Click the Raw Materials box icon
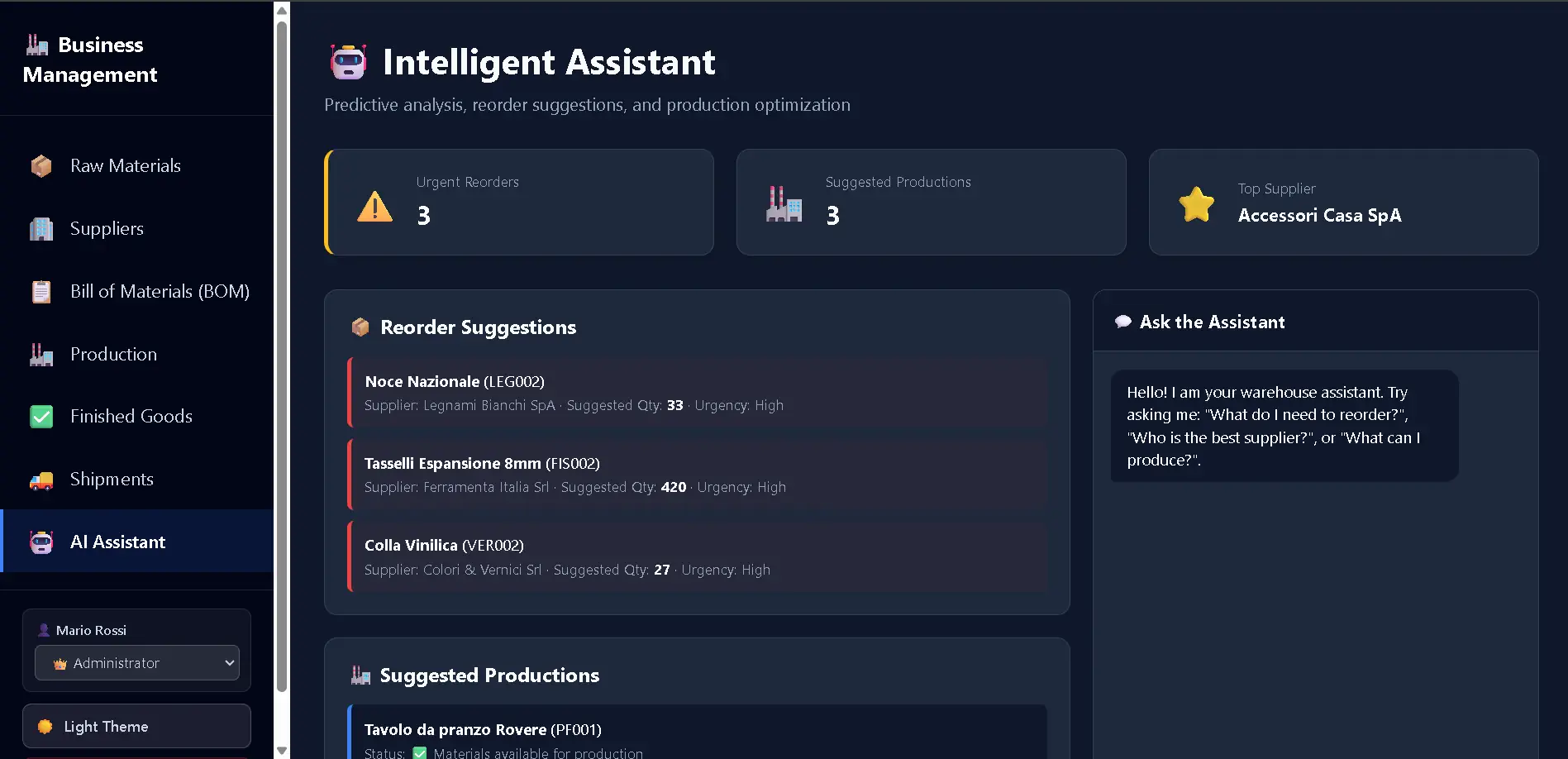 41,166
